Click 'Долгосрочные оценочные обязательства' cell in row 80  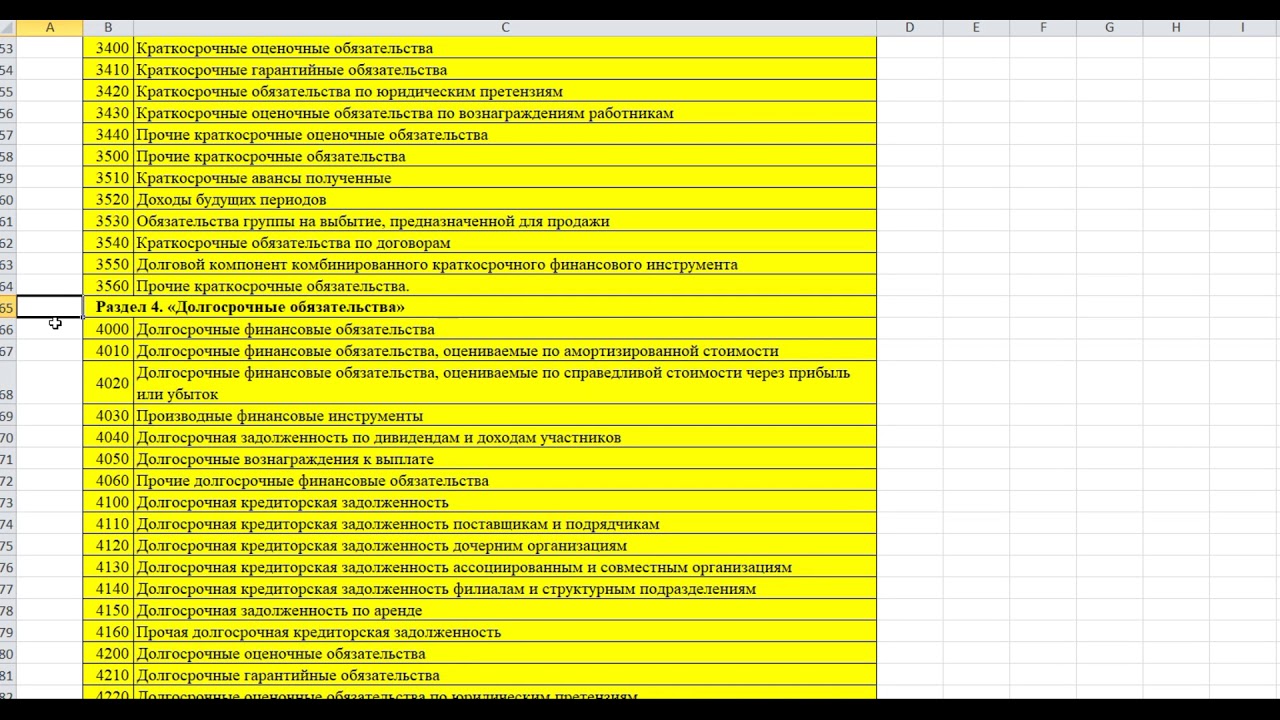[505, 654]
